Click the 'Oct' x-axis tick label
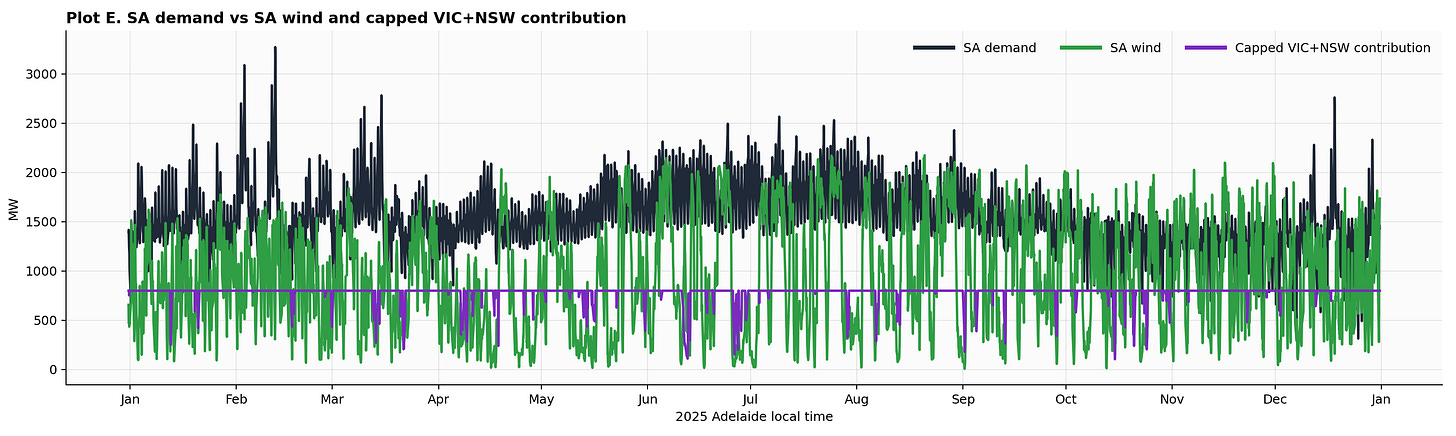Screen dimensions: 1456x436 pos(1065,398)
